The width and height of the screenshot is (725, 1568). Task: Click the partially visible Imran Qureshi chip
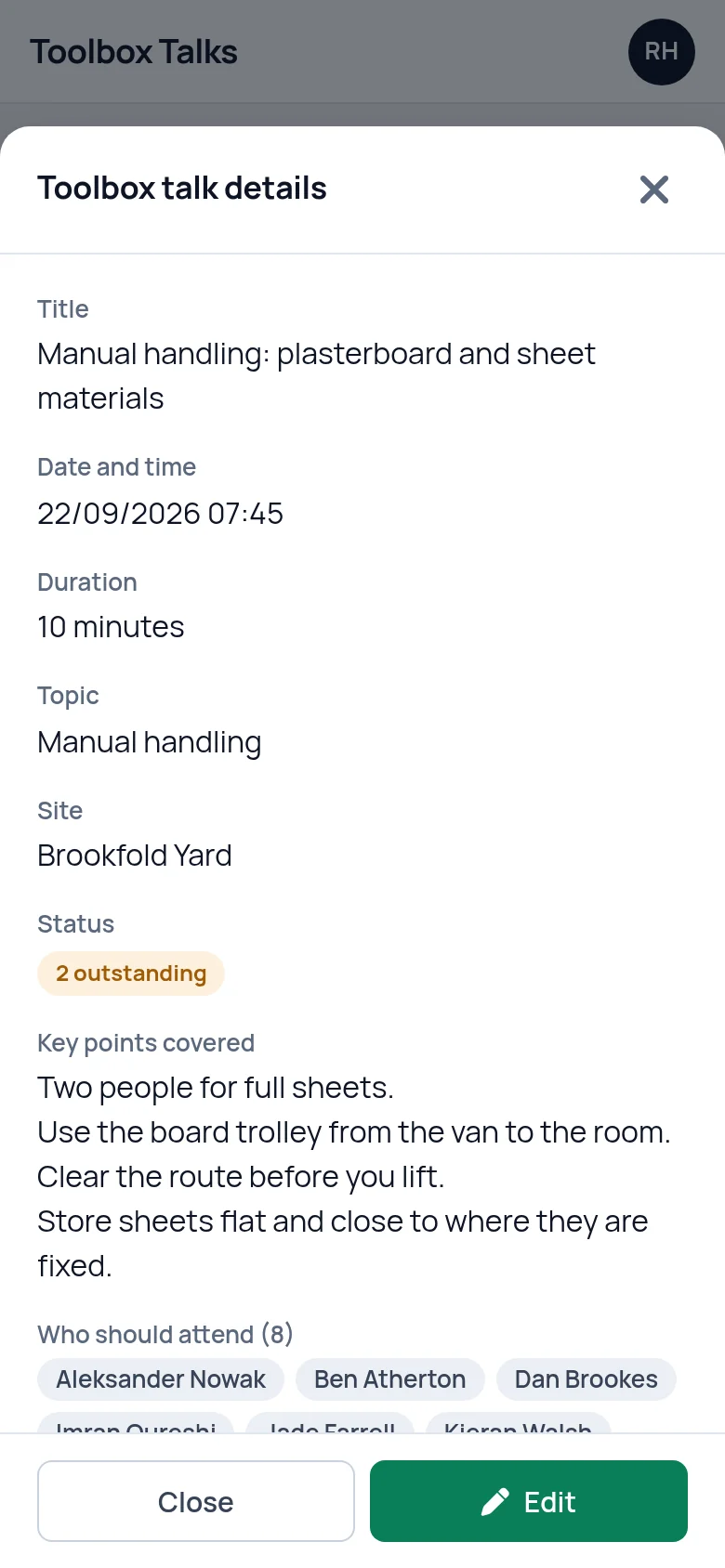pyautogui.click(x=136, y=1423)
